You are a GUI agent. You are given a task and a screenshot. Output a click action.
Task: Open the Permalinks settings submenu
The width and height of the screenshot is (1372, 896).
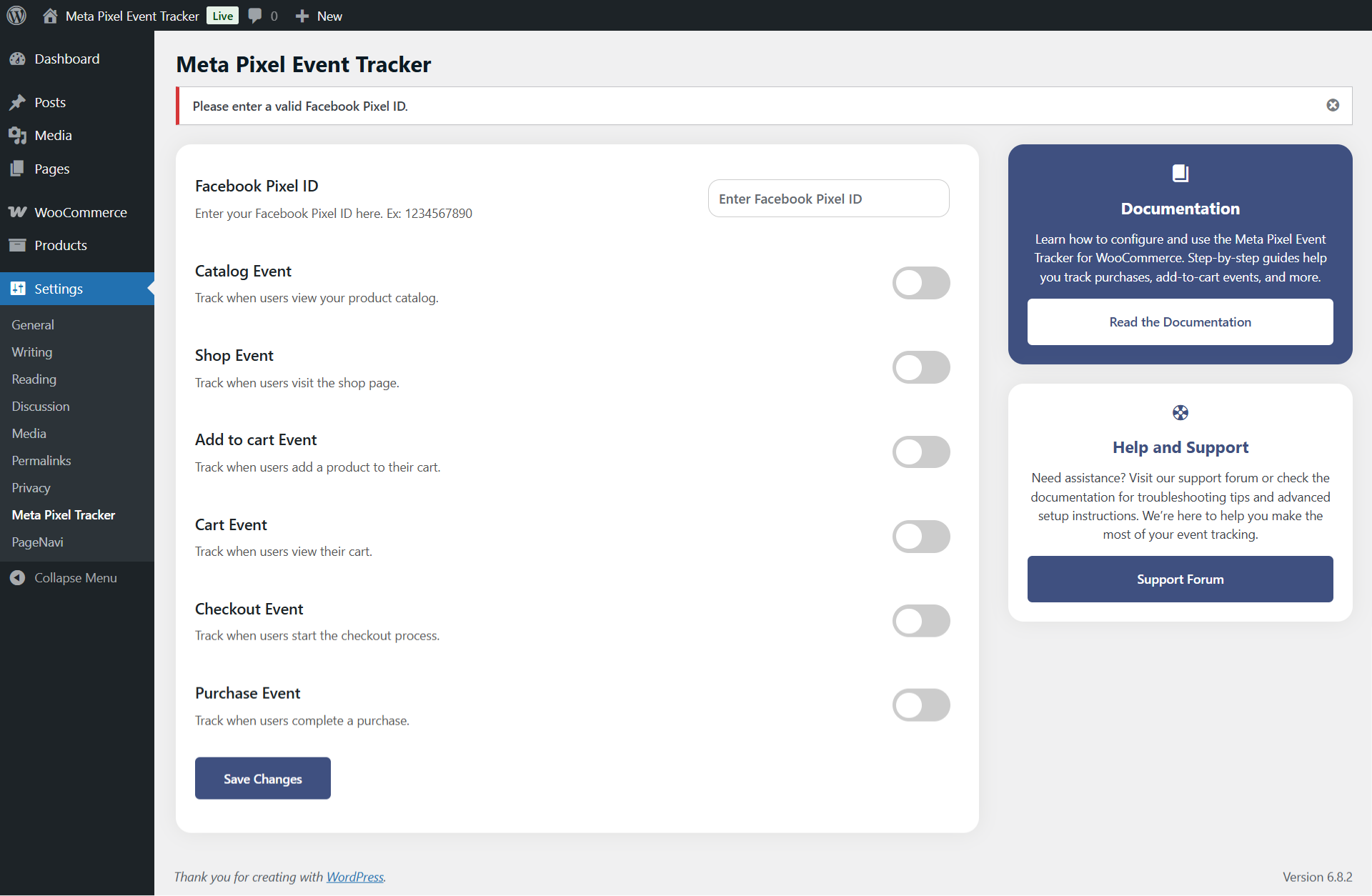tap(41, 461)
